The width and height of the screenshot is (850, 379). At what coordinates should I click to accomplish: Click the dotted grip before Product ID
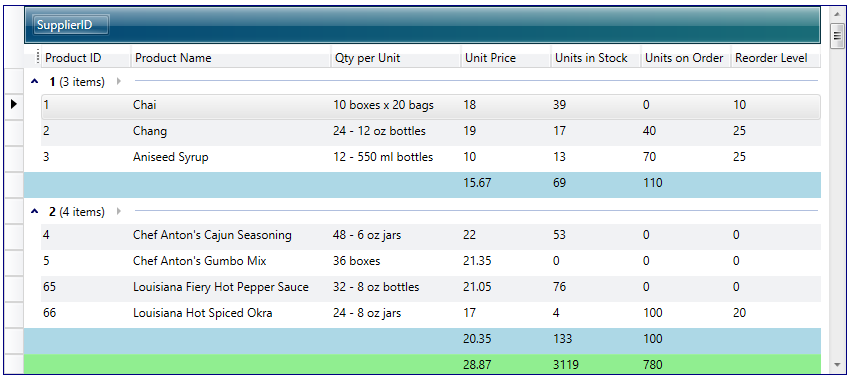point(37,57)
